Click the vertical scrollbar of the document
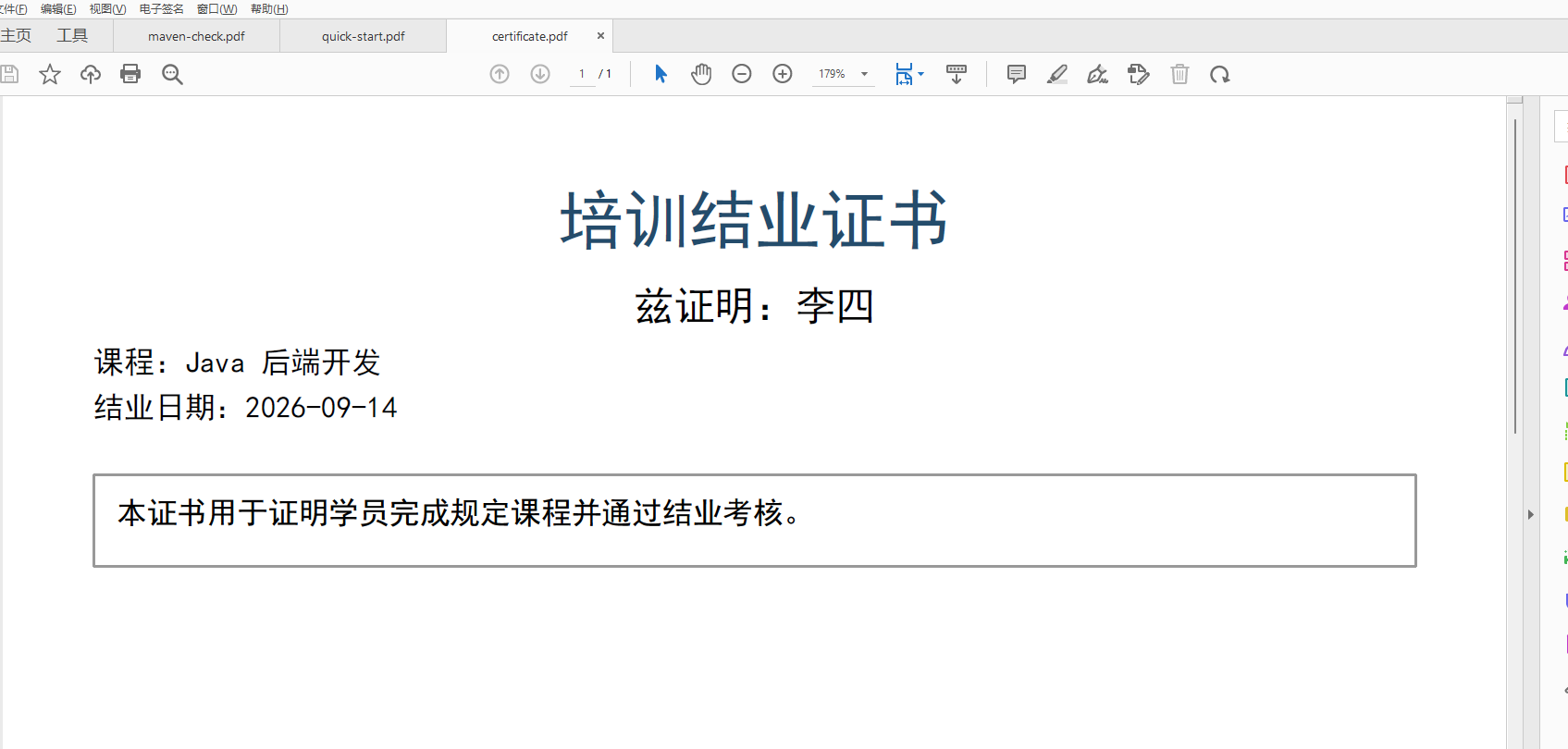The width and height of the screenshot is (1568, 749). pyautogui.click(x=1514, y=277)
